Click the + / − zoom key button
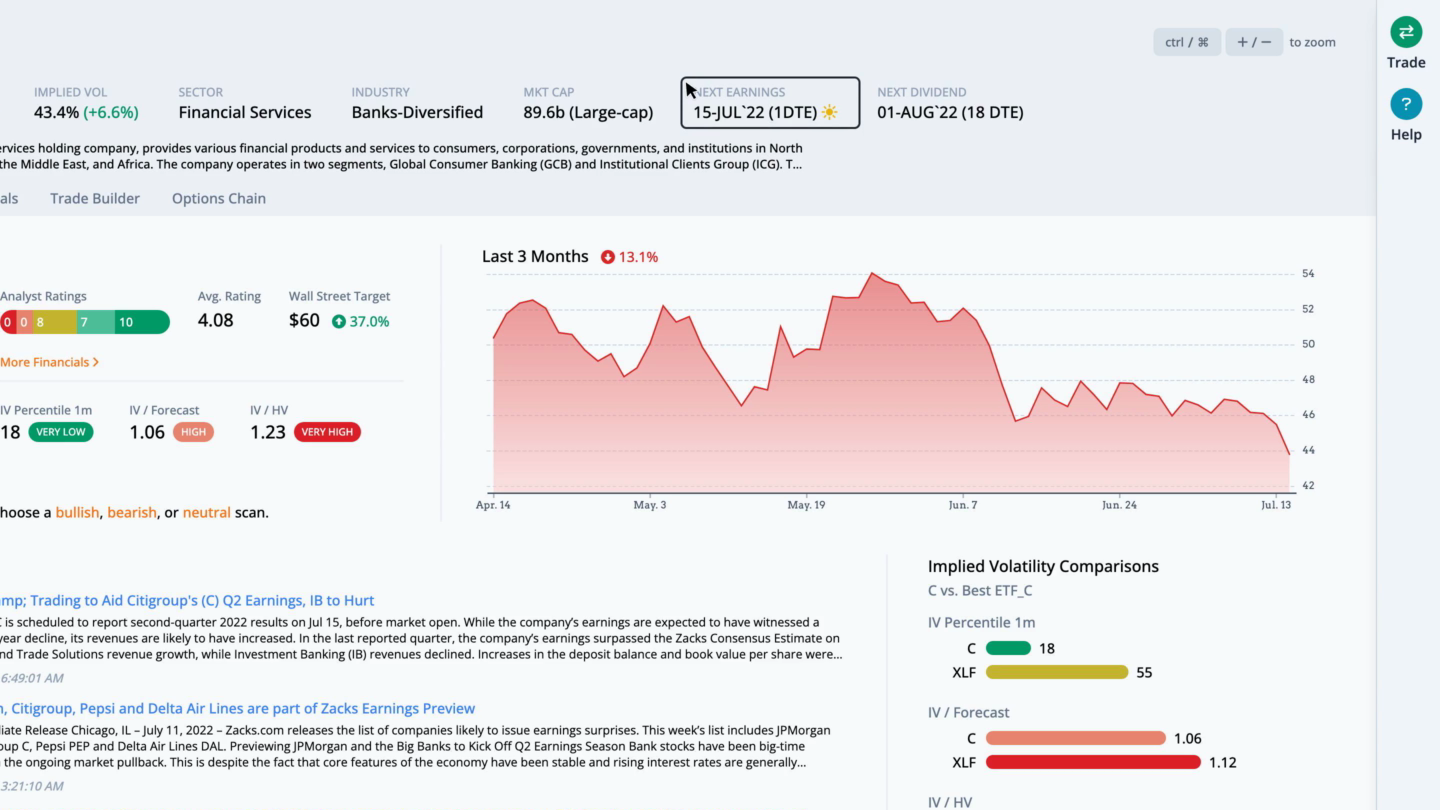The height and width of the screenshot is (810, 1440). pyautogui.click(x=1254, y=42)
